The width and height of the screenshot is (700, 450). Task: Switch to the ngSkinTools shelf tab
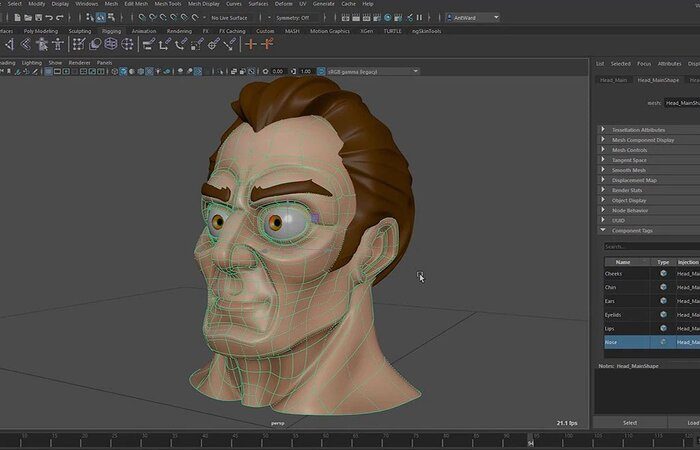[x=426, y=31]
